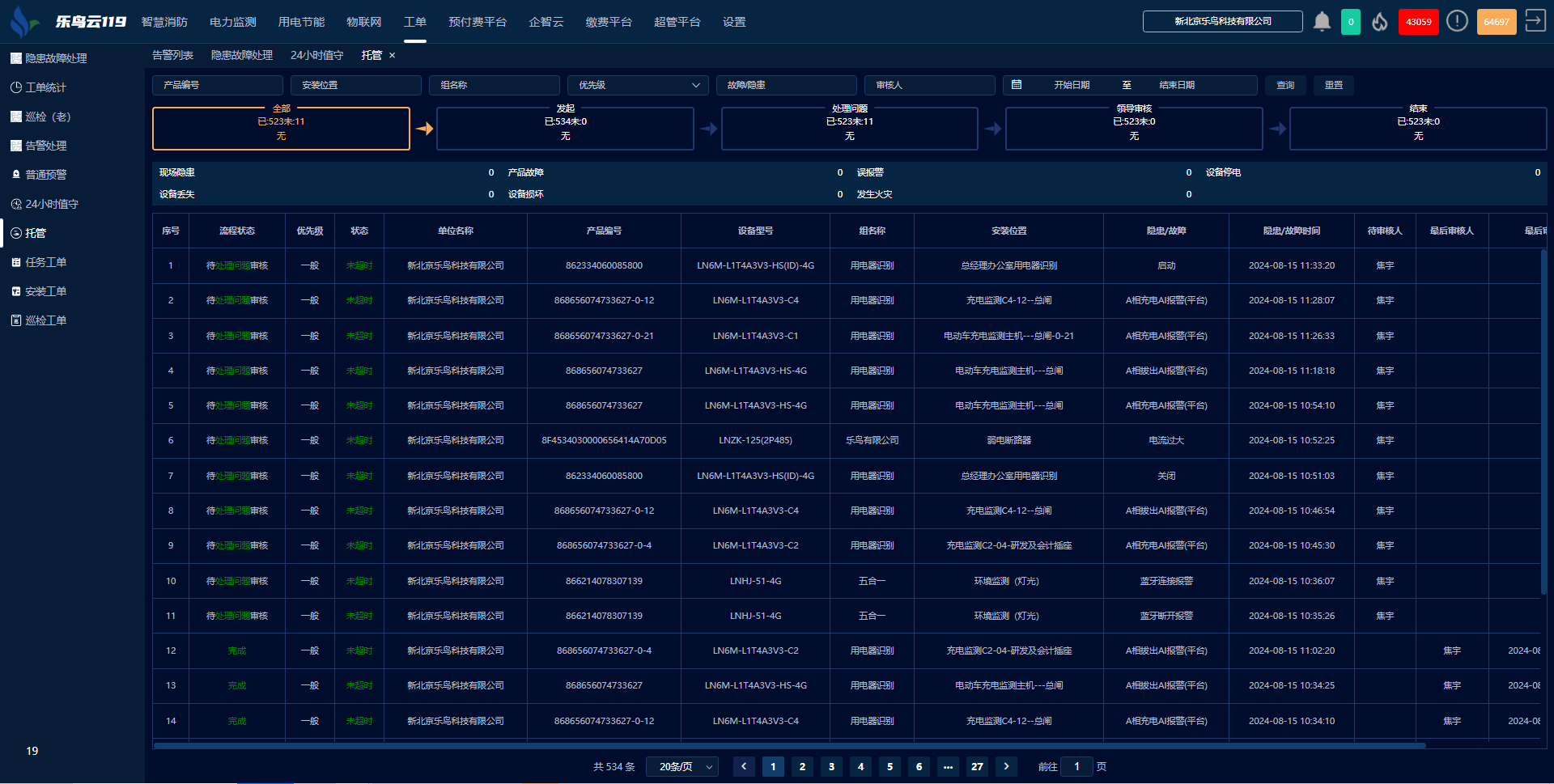1554x784 pixels.
Task: Expand the 优先级 dropdown
Action: 638,85
